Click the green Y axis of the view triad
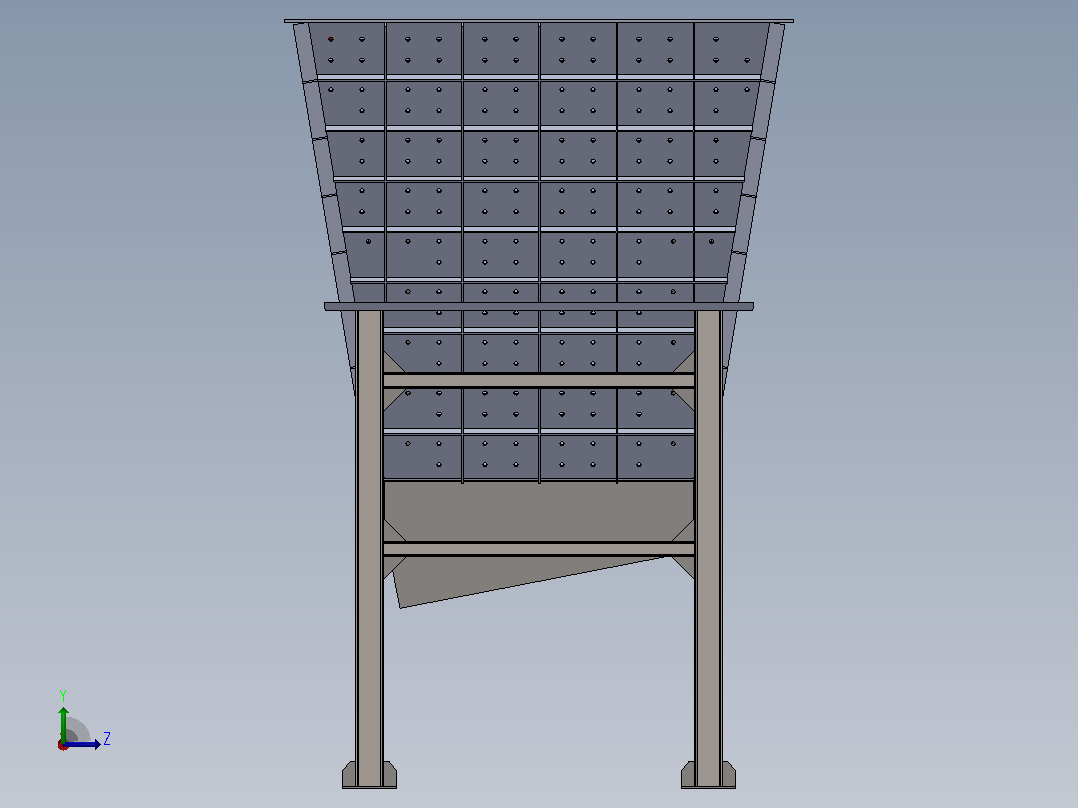The height and width of the screenshot is (808, 1078). (x=63, y=723)
